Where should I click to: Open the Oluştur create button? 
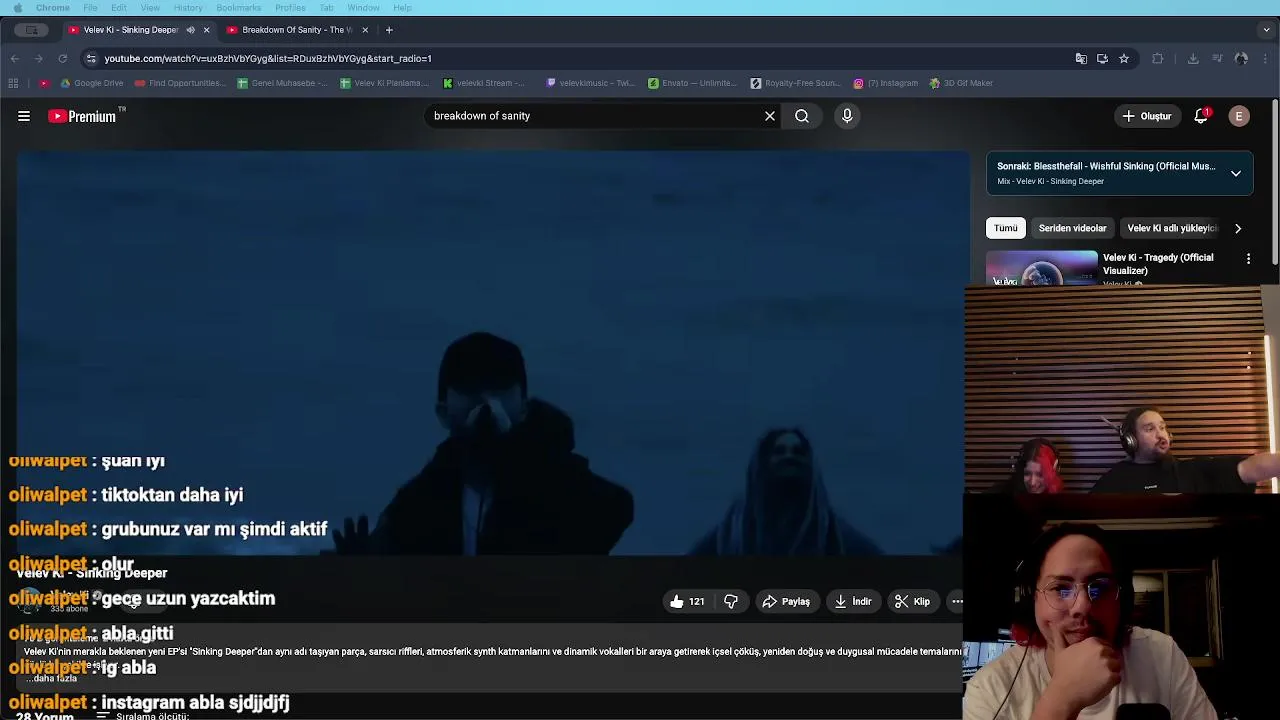1146,116
